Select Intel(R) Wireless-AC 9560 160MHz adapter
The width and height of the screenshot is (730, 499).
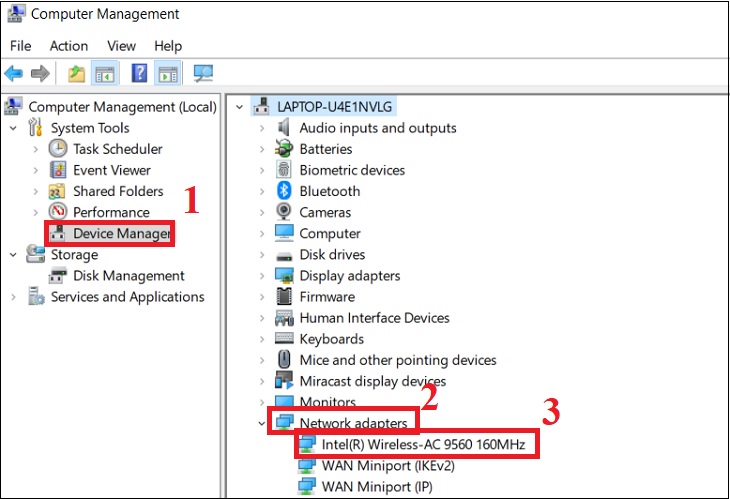[423, 445]
